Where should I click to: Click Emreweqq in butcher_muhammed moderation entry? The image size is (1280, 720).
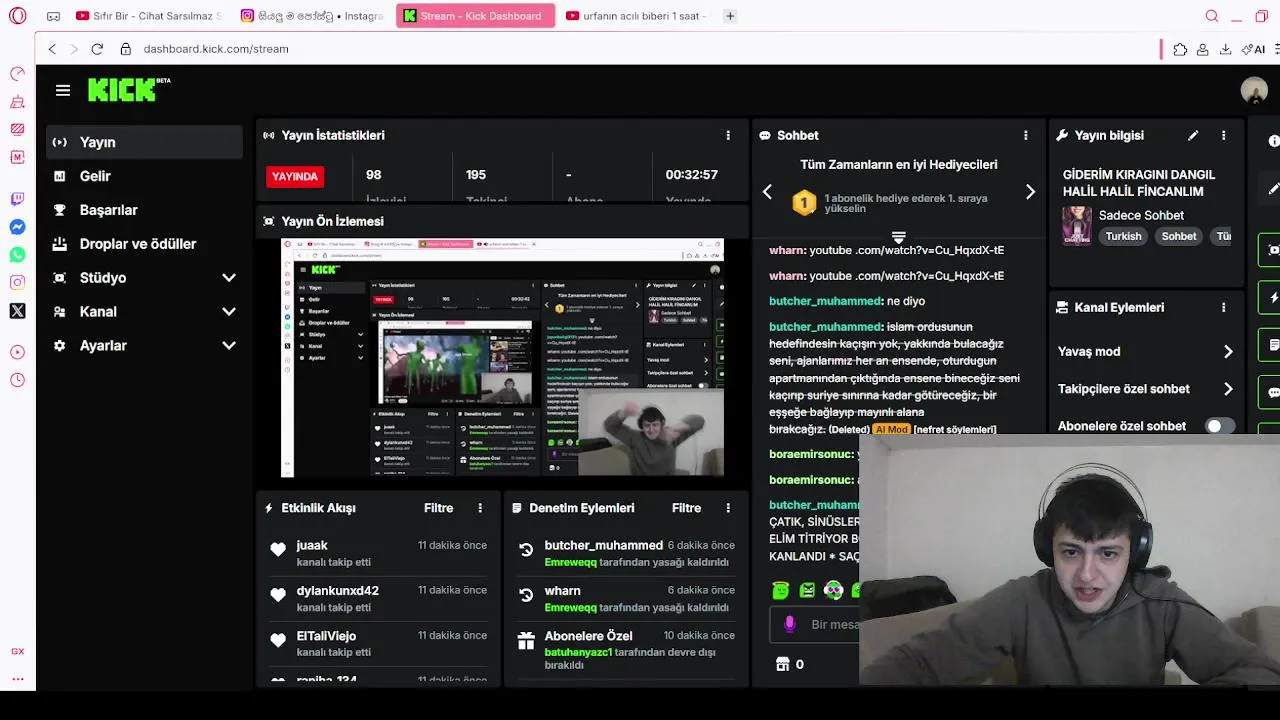pos(570,562)
